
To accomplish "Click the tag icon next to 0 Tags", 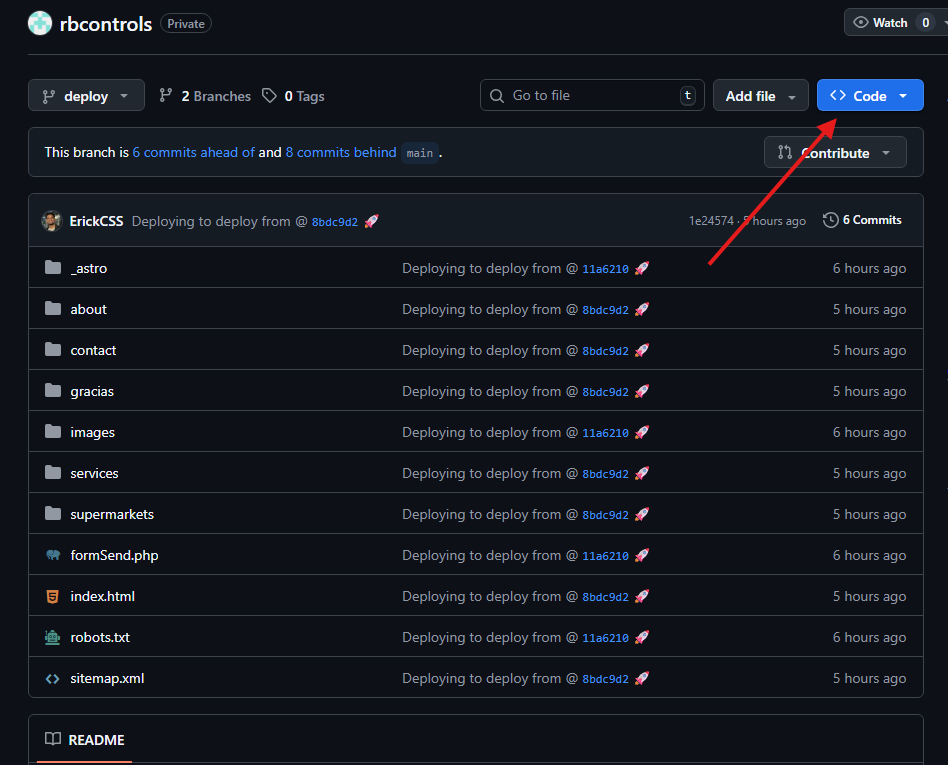I will tap(269, 96).
